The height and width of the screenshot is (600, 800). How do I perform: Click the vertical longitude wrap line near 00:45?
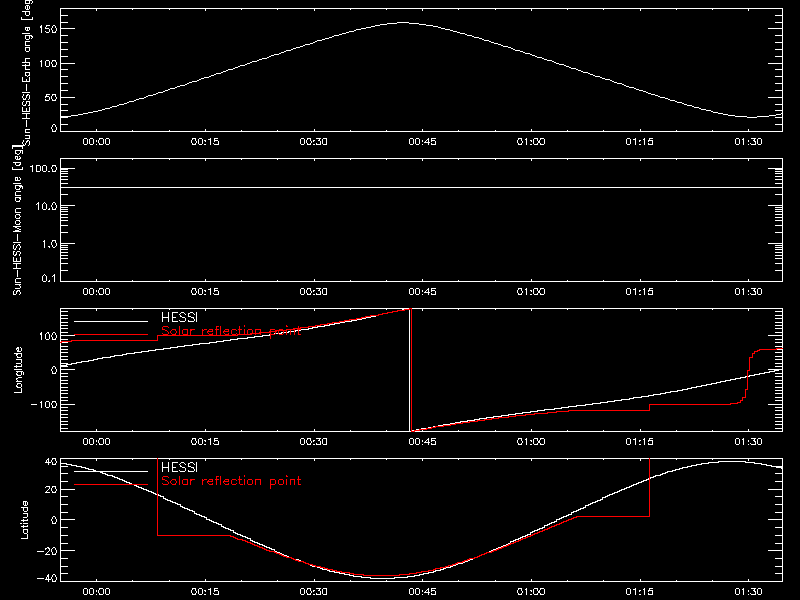pyautogui.click(x=411, y=370)
